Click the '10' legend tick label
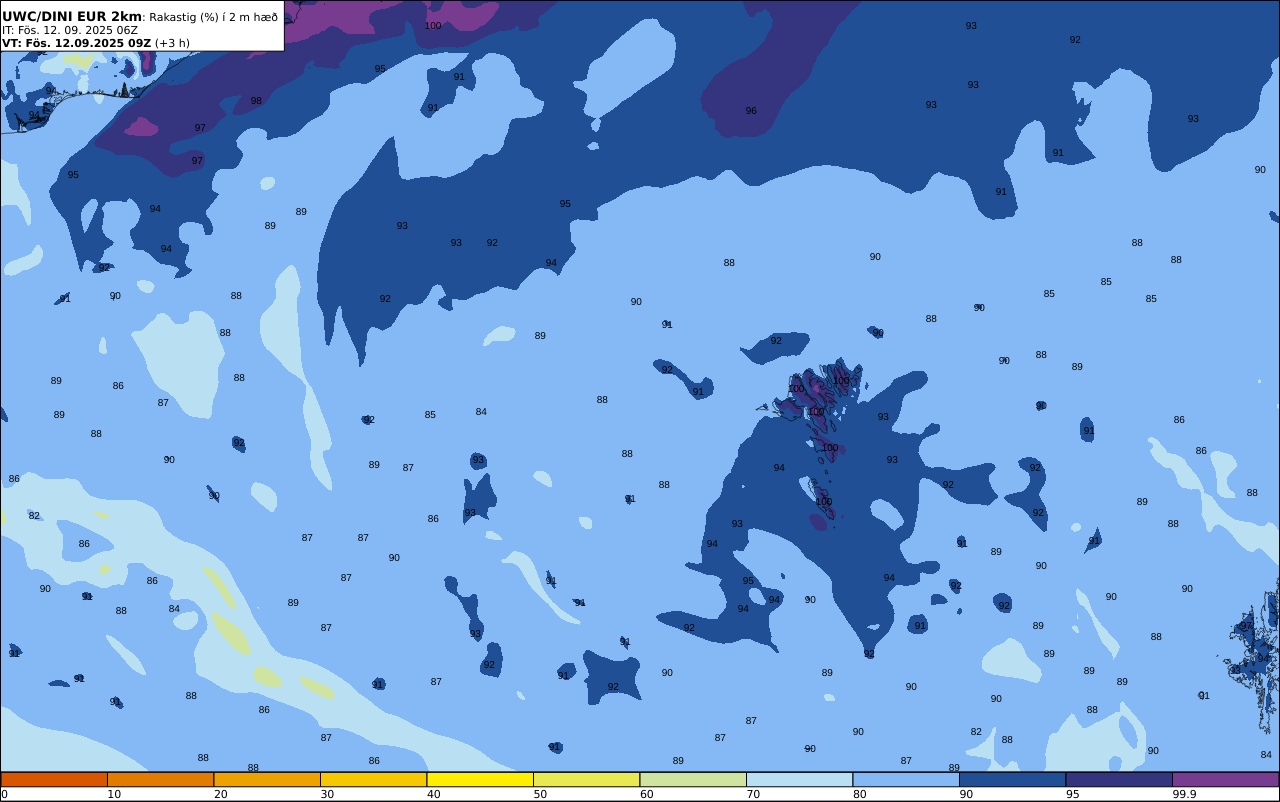 click(x=114, y=794)
